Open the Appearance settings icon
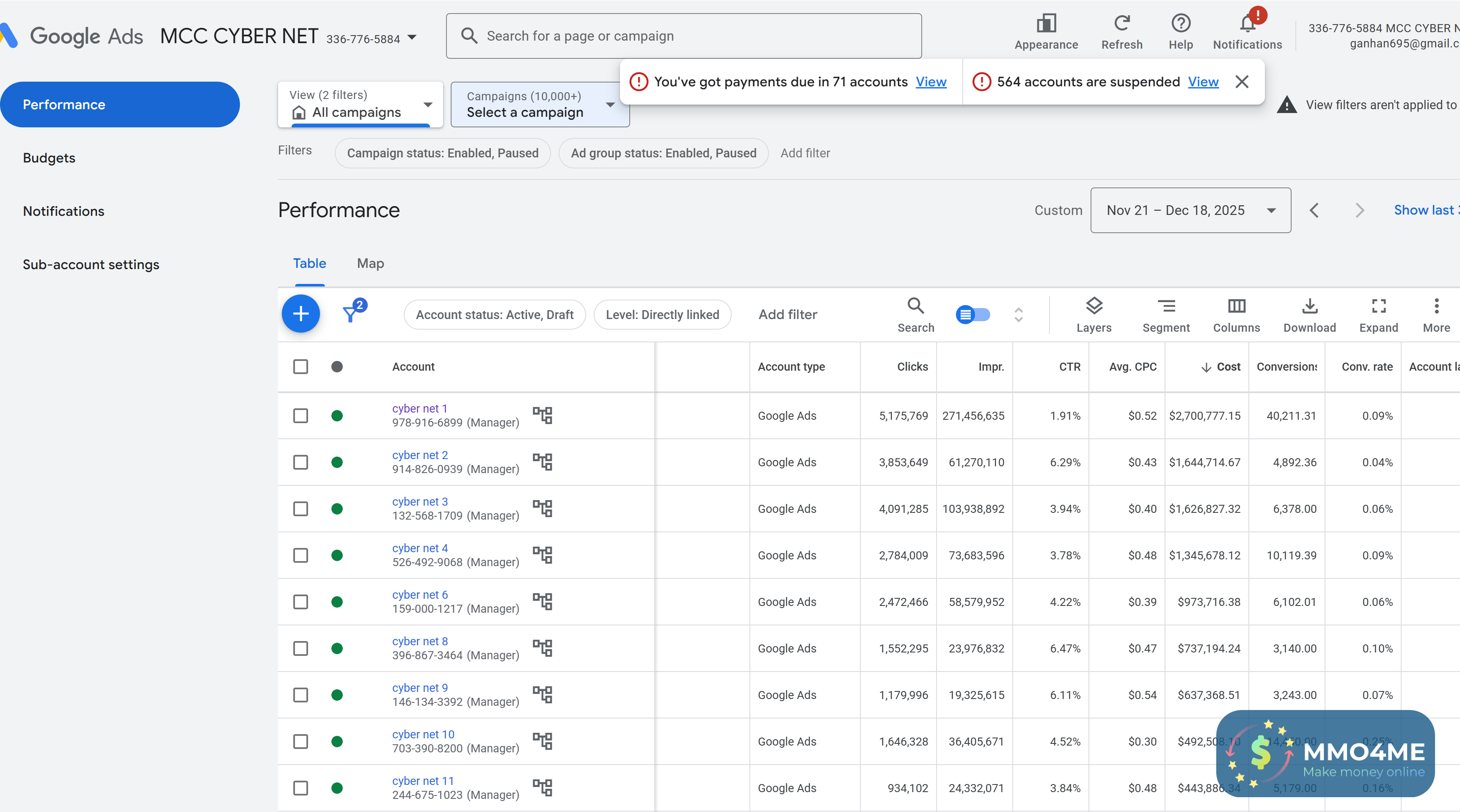1460x812 pixels. click(1046, 24)
